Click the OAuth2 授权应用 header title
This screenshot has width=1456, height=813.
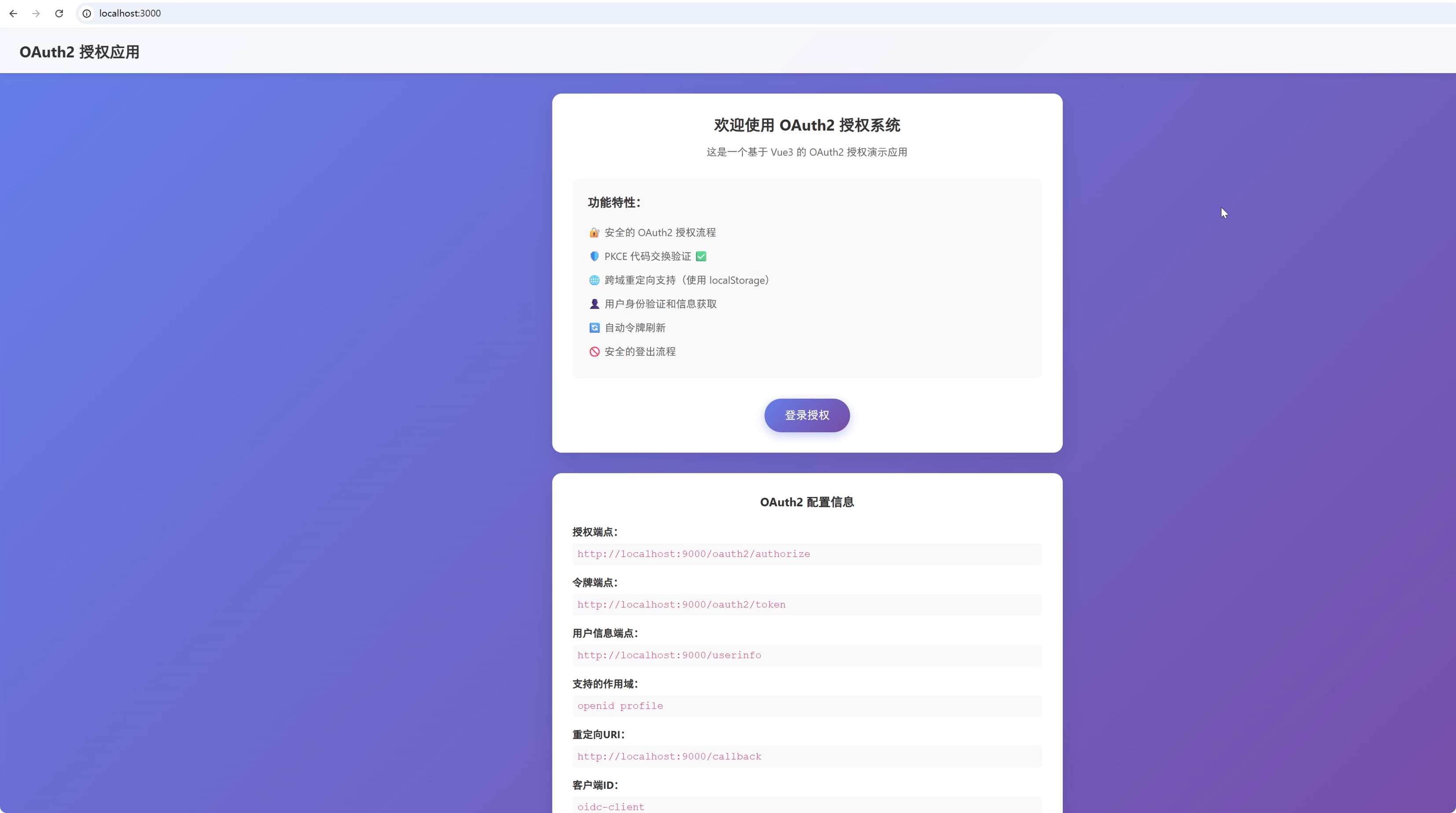(79, 52)
